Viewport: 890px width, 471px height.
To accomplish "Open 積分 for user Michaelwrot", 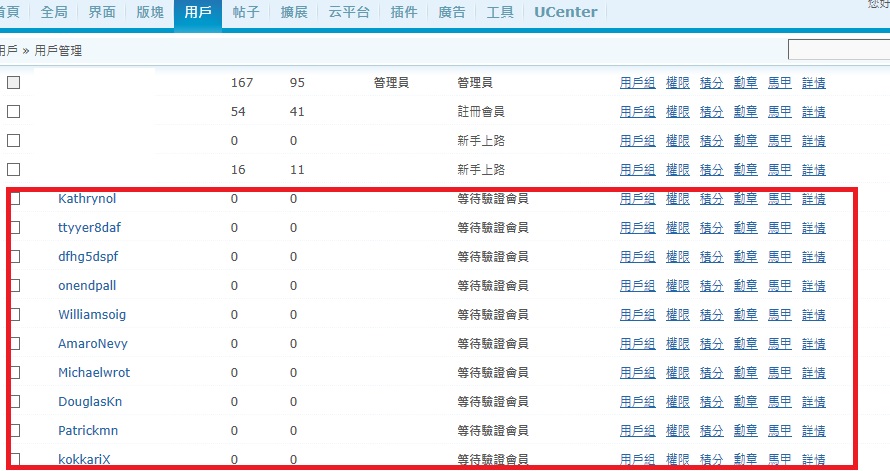I will coord(711,373).
